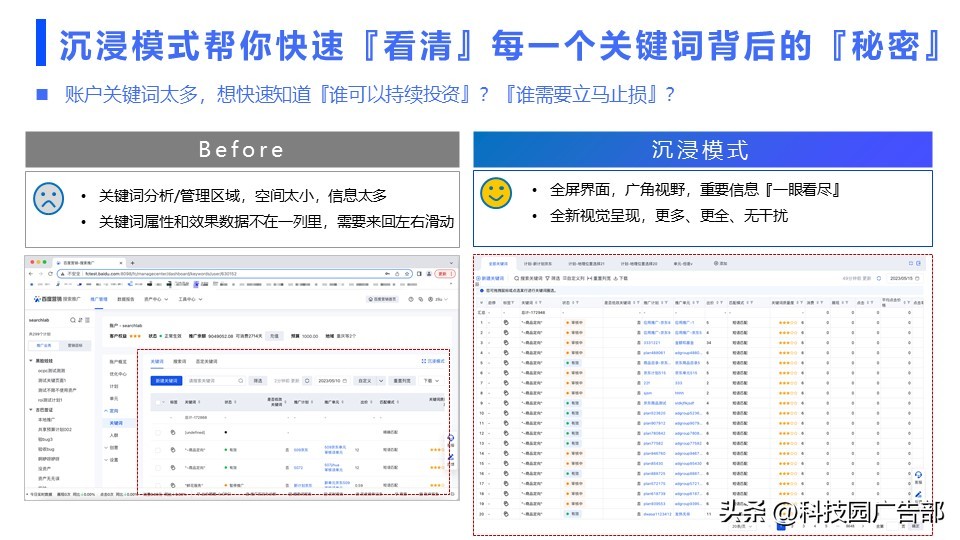960x540 pixels.
Task: Click the 充值 recharge button near balance
Action: tap(274, 336)
